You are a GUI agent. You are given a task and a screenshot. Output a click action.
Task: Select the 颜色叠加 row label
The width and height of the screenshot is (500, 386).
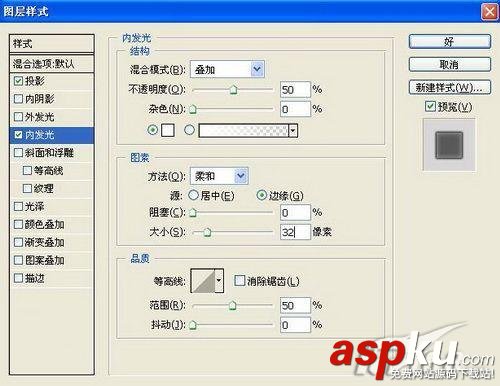pyautogui.click(x=44, y=224)
